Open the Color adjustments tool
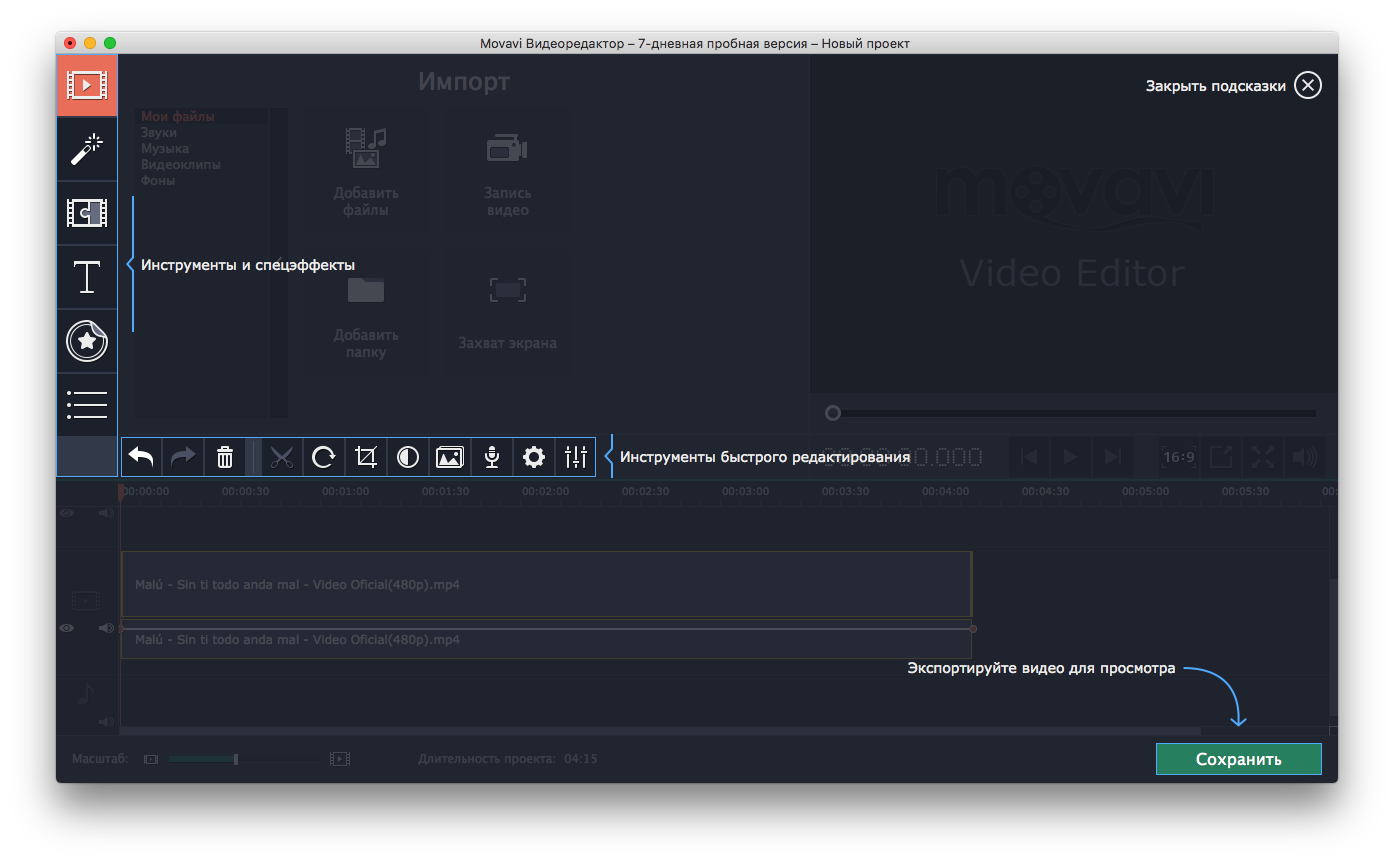 click(408, 457)
